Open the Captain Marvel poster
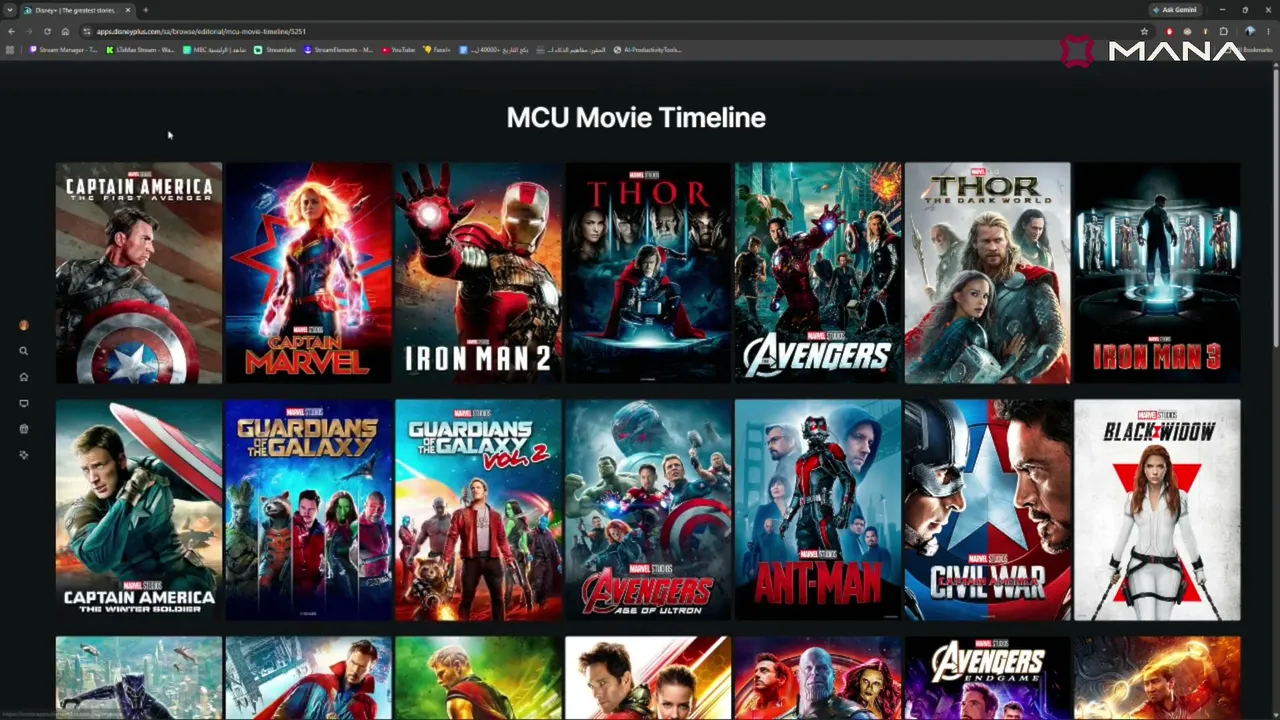1280x720 pixels. [x=309, y=273]
